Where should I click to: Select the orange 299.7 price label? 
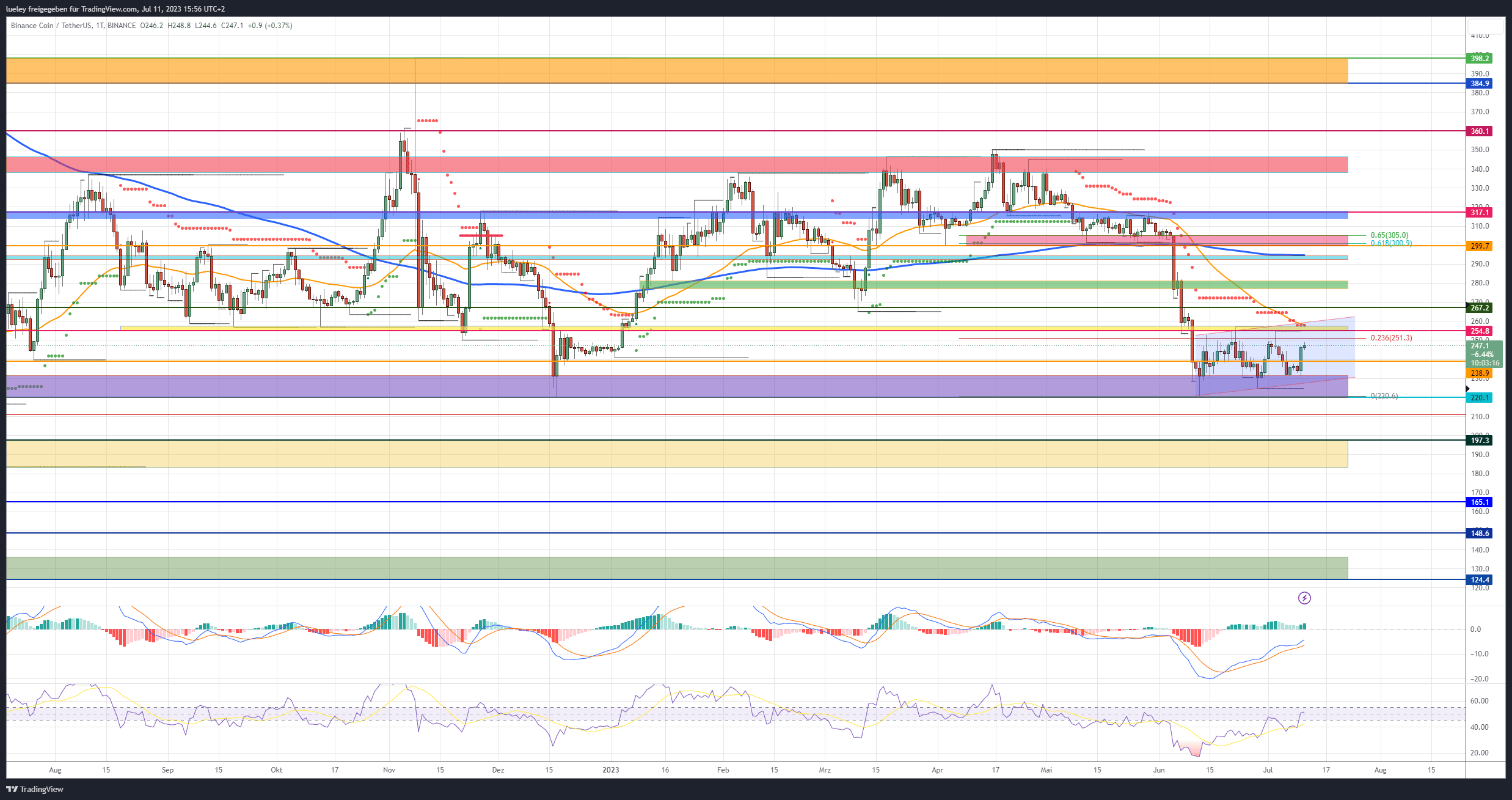(x=1479, y=246)
